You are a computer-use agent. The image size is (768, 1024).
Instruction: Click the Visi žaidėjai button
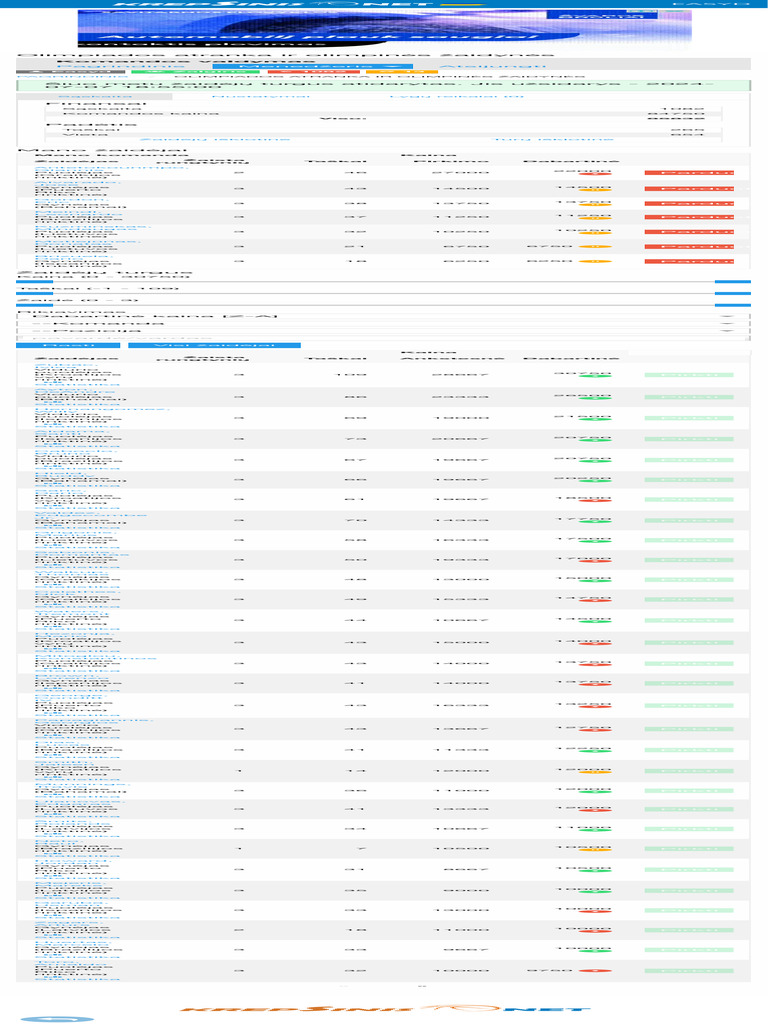(x=214, y=345)
